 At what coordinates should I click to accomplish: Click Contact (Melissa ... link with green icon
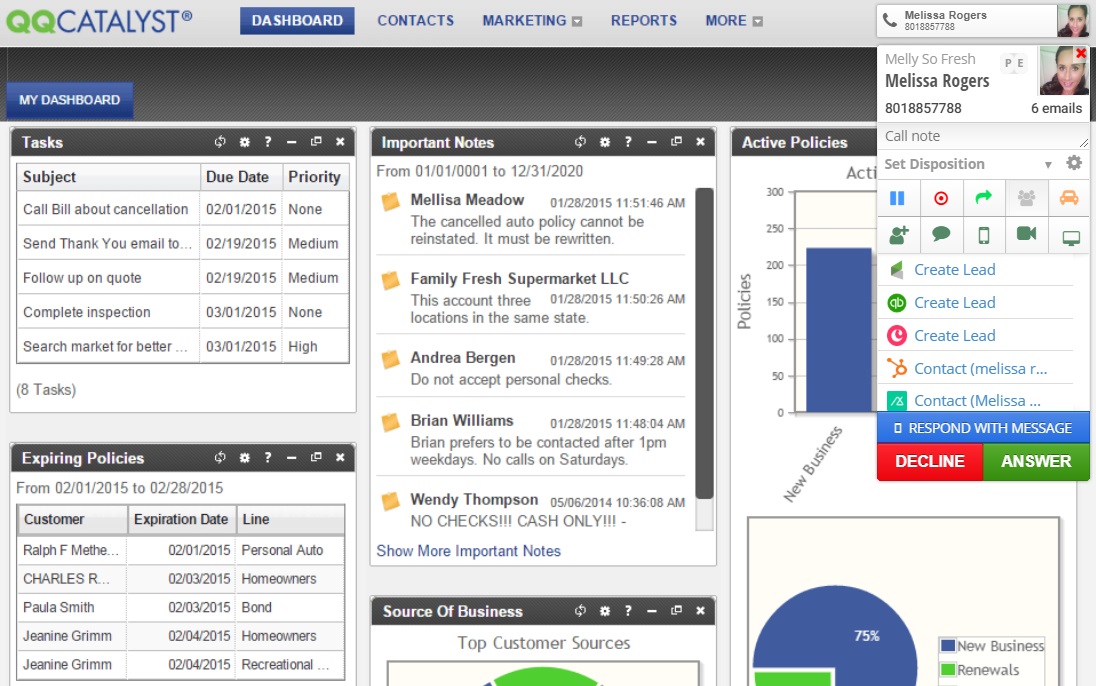[x=977, y=401]
